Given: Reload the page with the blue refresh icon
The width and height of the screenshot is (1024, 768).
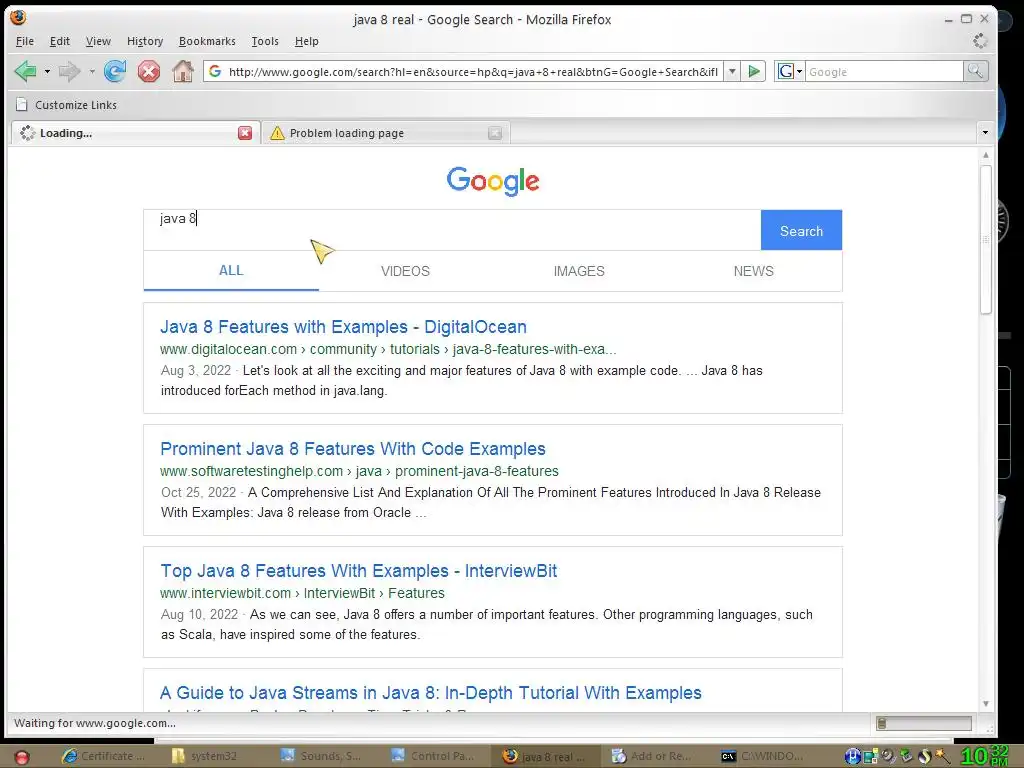Looking at the screenshot, I should [x=115, y=71].
